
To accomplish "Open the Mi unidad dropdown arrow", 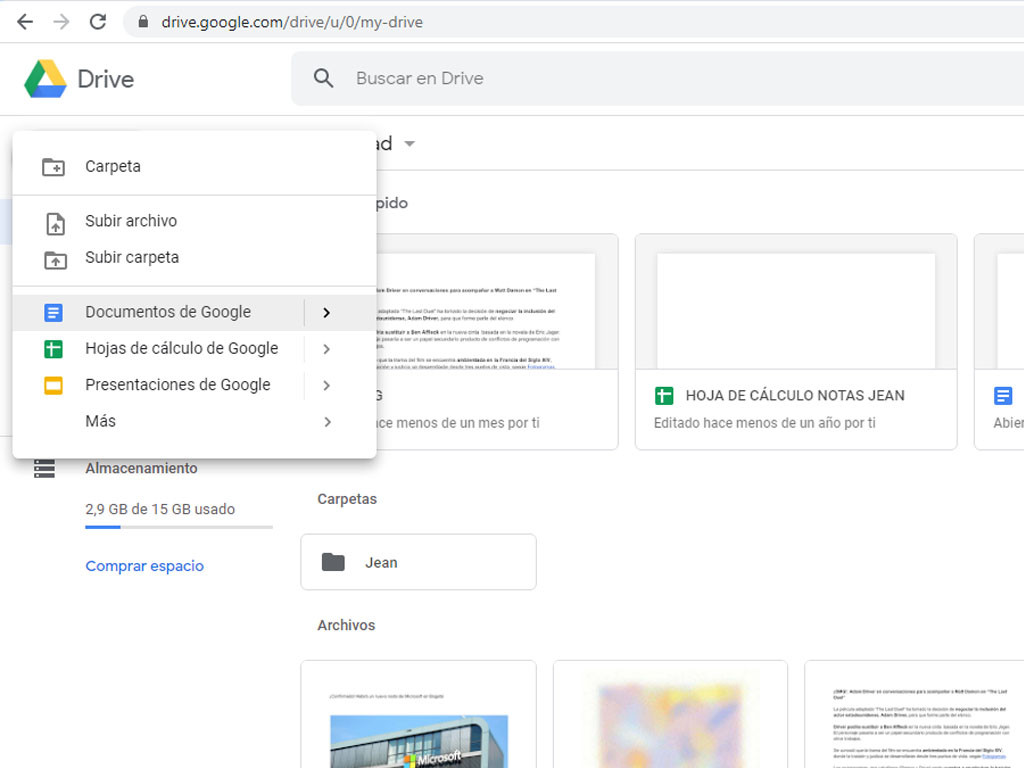I will (411, 143).
